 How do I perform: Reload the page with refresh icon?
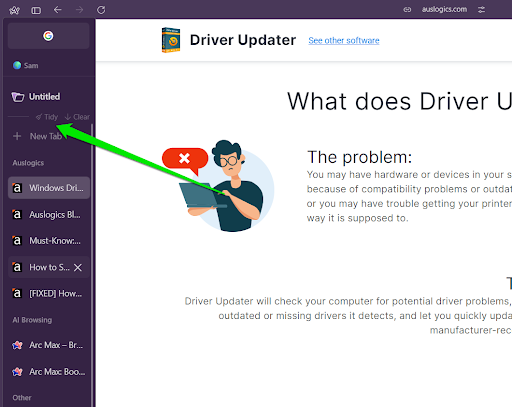[101, 10]
